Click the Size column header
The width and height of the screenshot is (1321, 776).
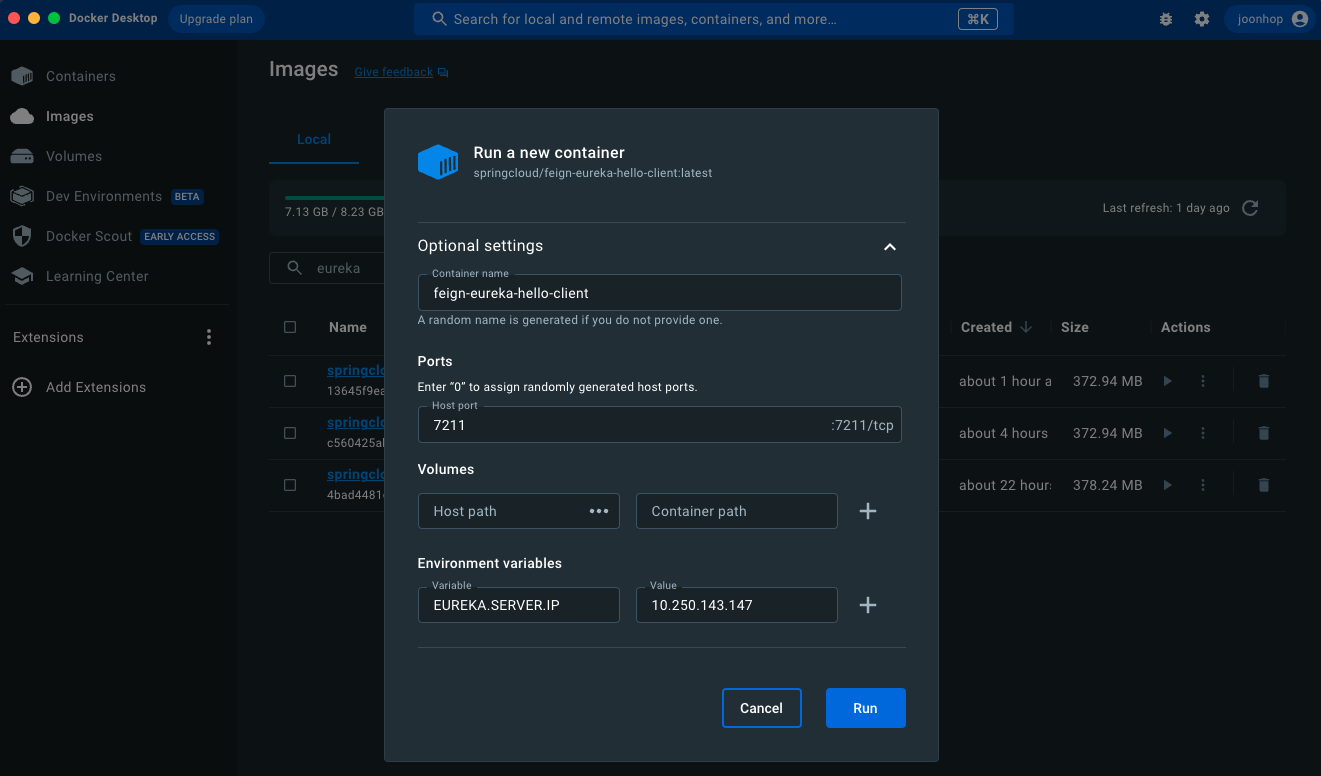point(1075,327)
